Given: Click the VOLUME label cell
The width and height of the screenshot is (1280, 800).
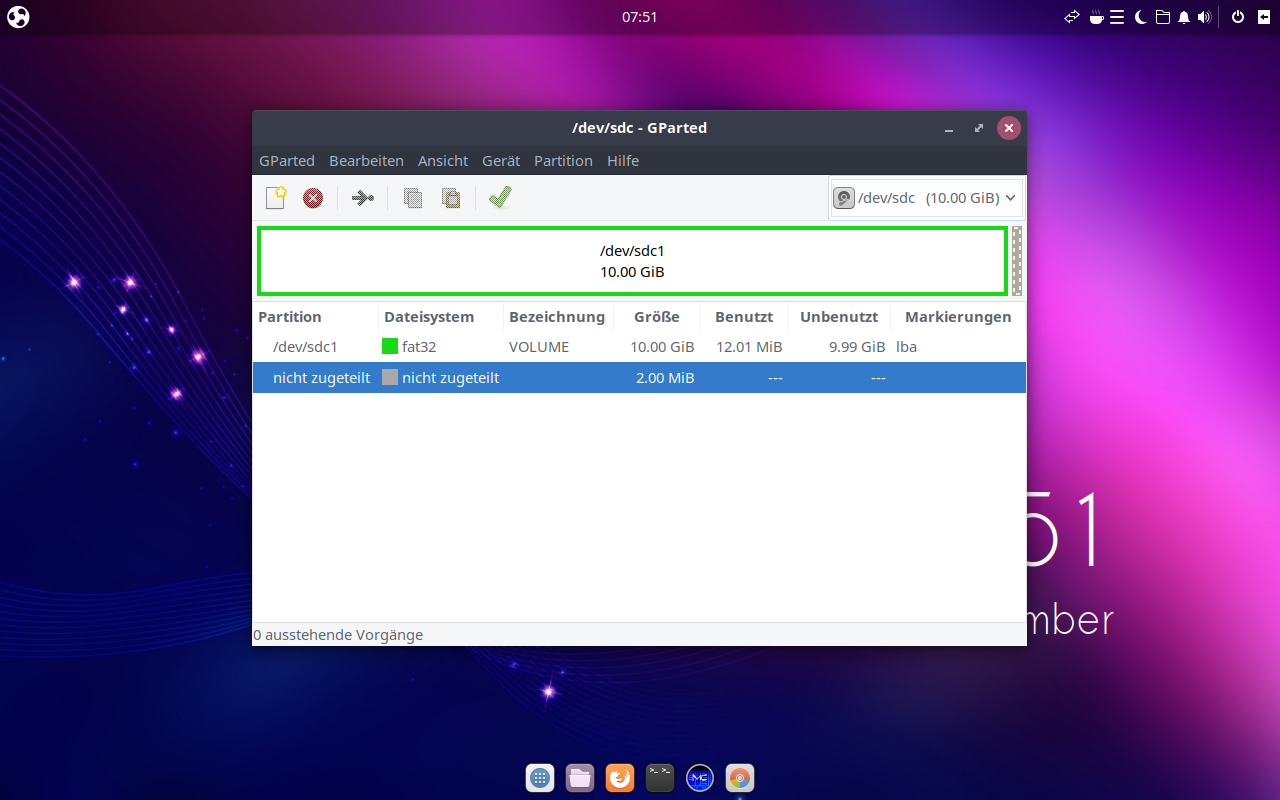Looking at the screenshot, I should tap(539, 347).
